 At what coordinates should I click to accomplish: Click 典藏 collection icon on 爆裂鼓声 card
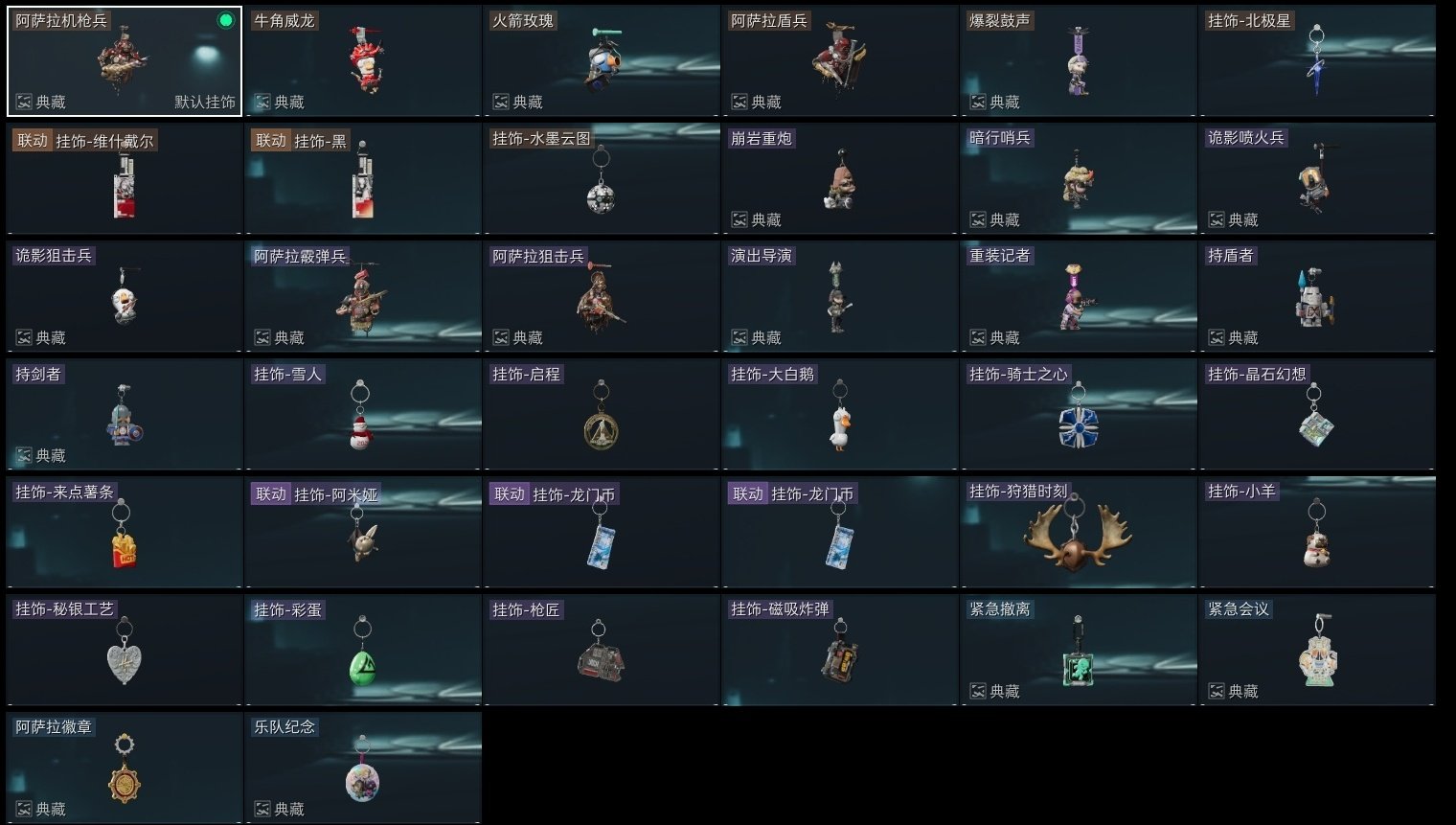(x=977, y=102)
